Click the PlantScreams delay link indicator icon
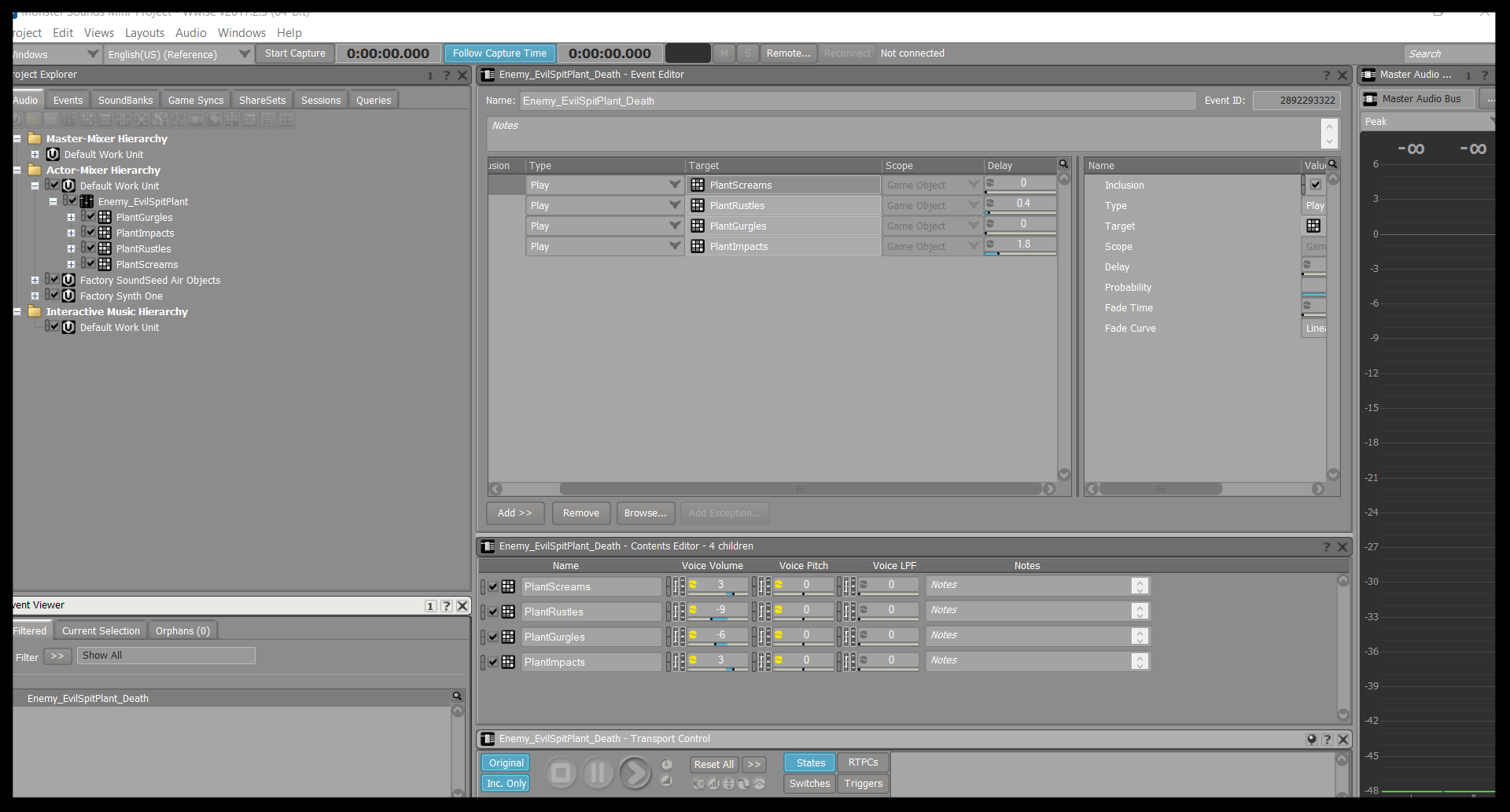 (991, 182)
